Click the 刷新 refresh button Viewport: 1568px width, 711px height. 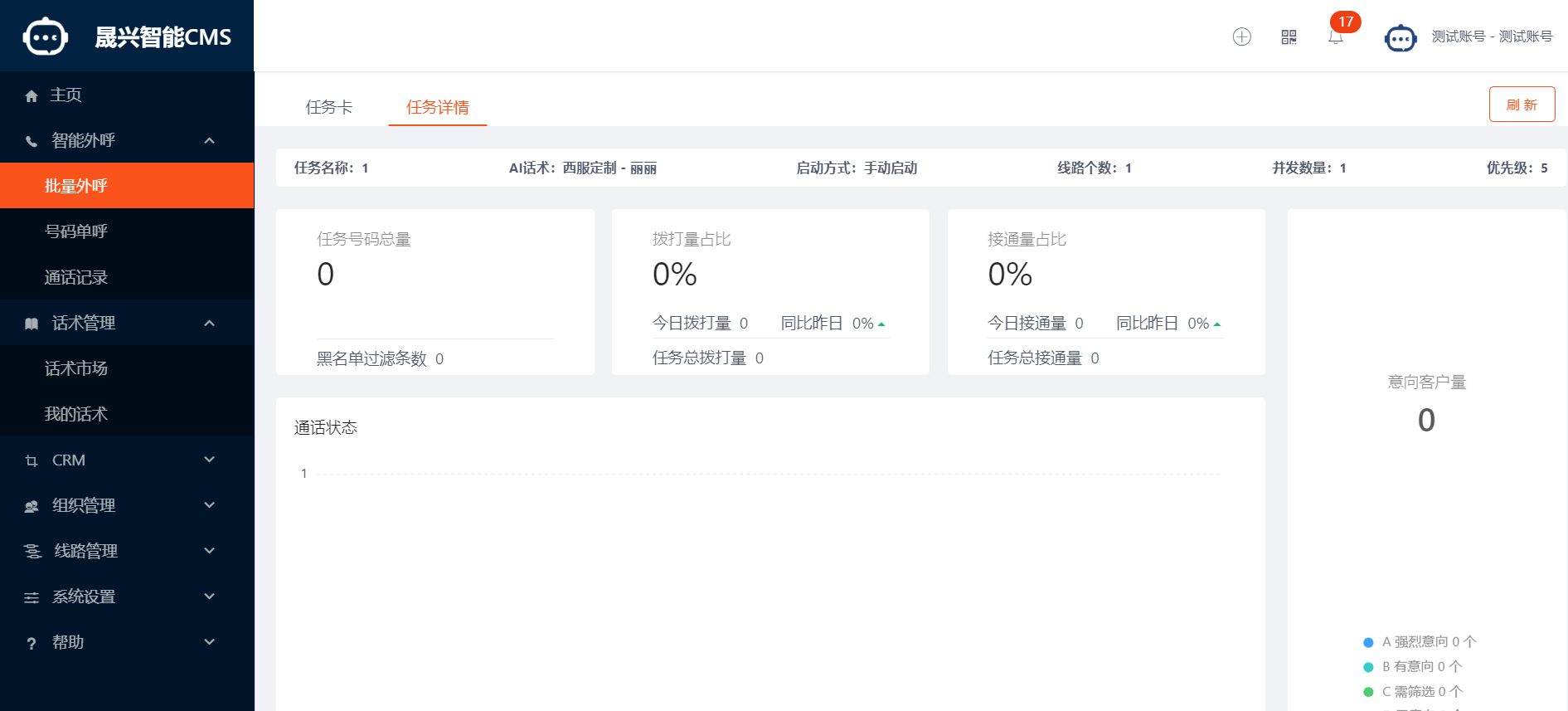point(1522,105)
